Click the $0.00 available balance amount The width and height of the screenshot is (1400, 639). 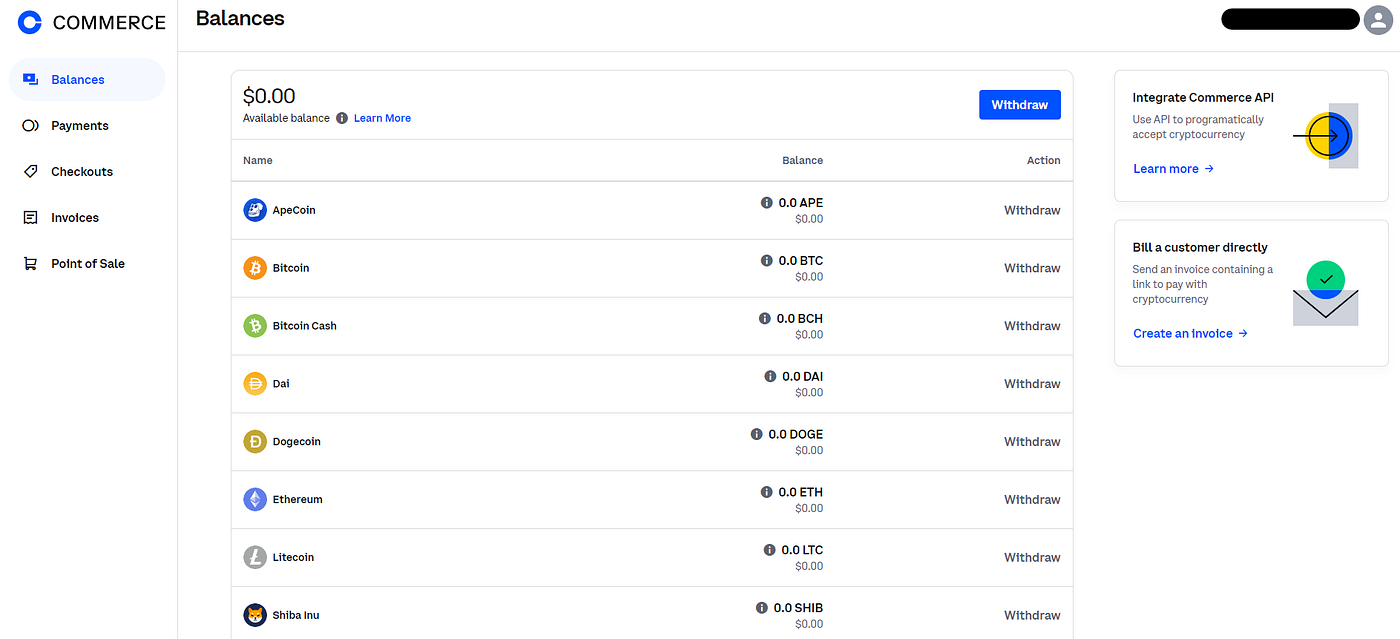click(x=269, y=96)
